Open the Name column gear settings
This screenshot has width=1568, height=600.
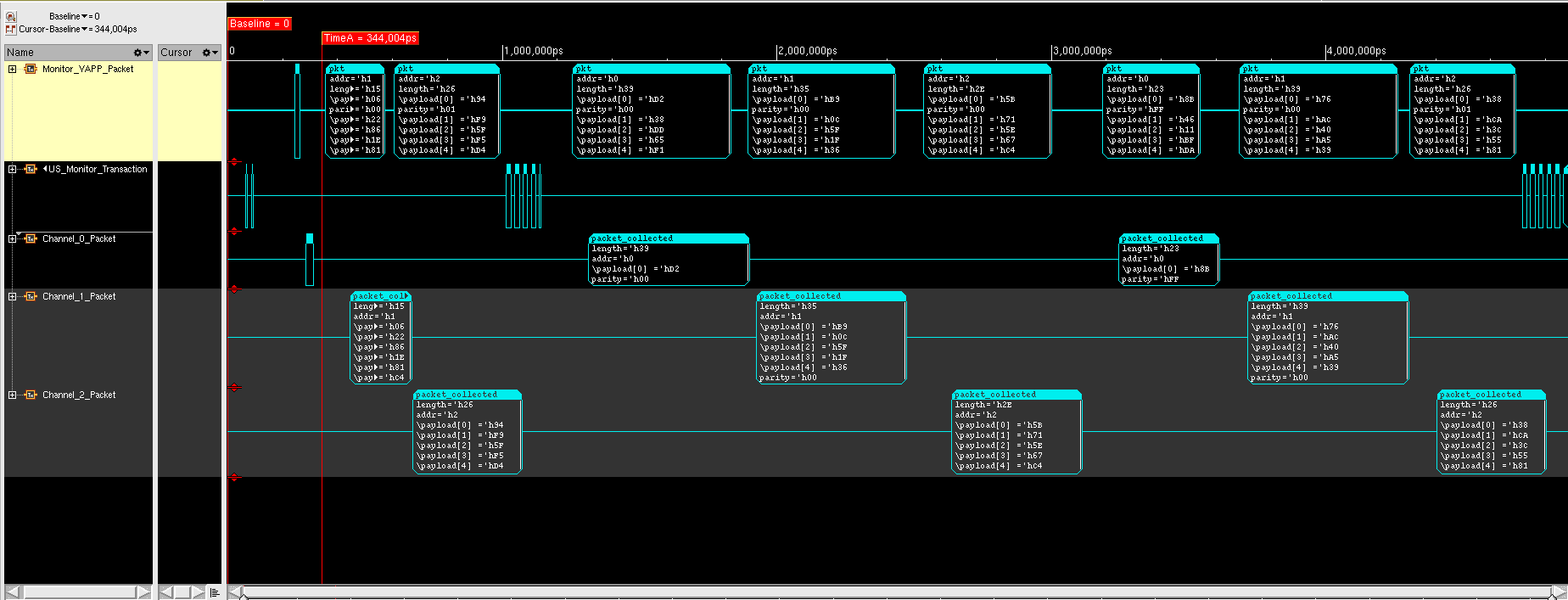[142, 53]
